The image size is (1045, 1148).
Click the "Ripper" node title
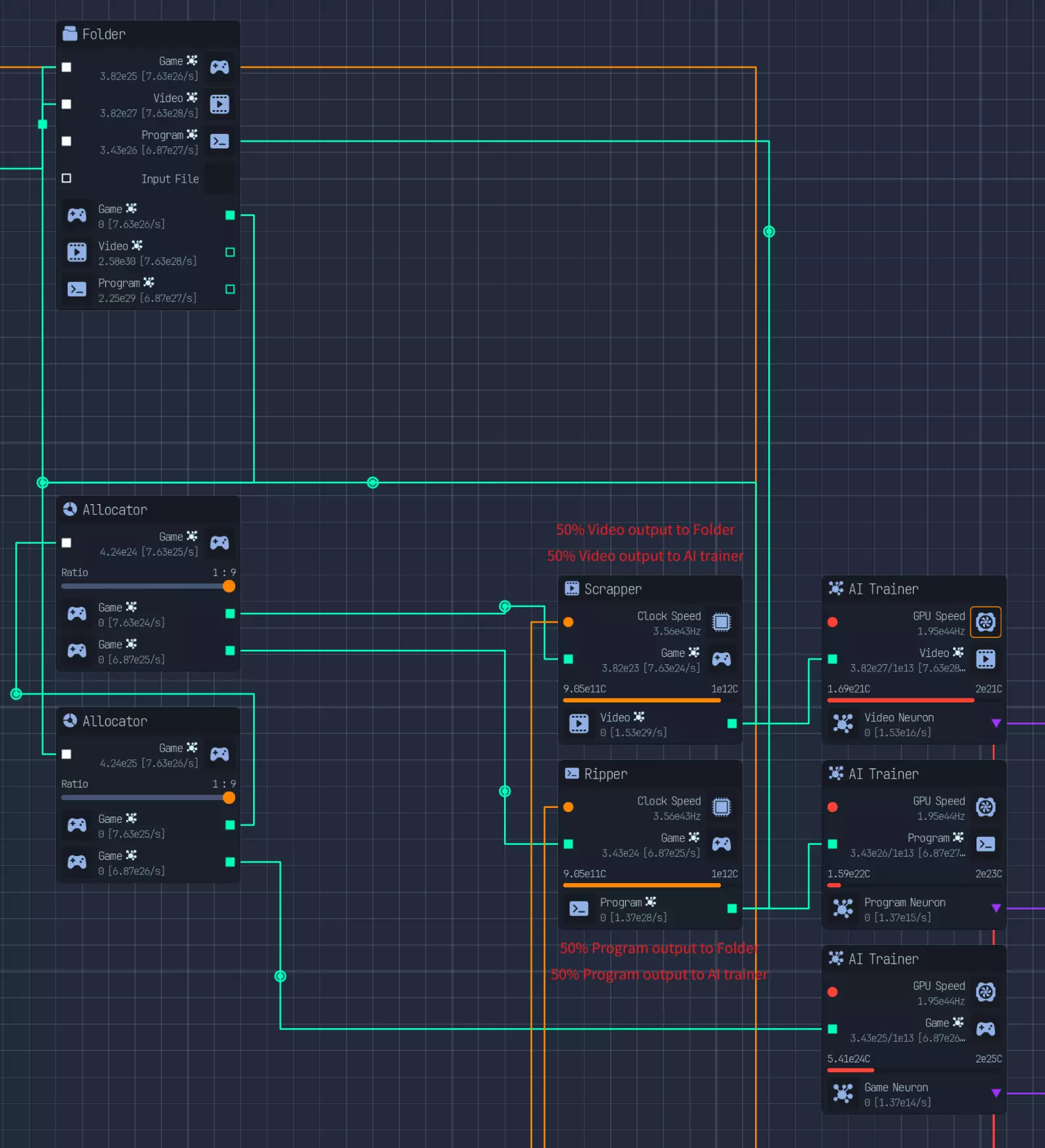point(606,774)
